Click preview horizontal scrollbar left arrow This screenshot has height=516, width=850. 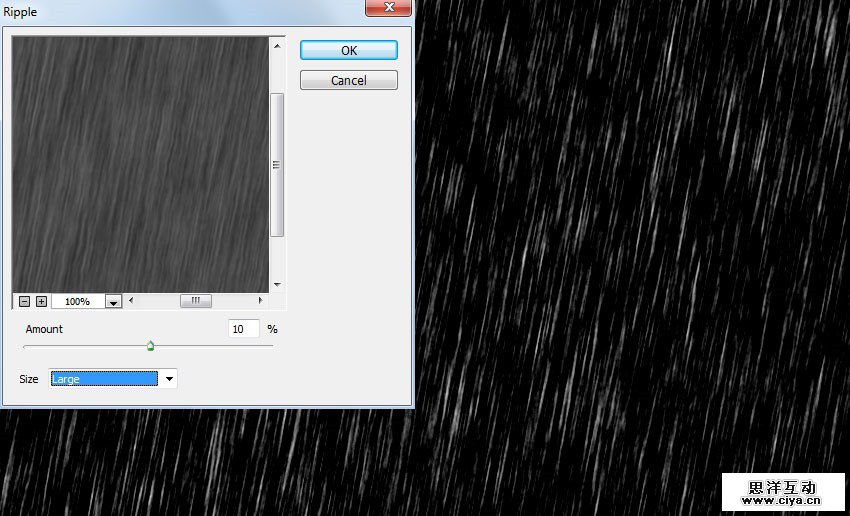(131, 301)
